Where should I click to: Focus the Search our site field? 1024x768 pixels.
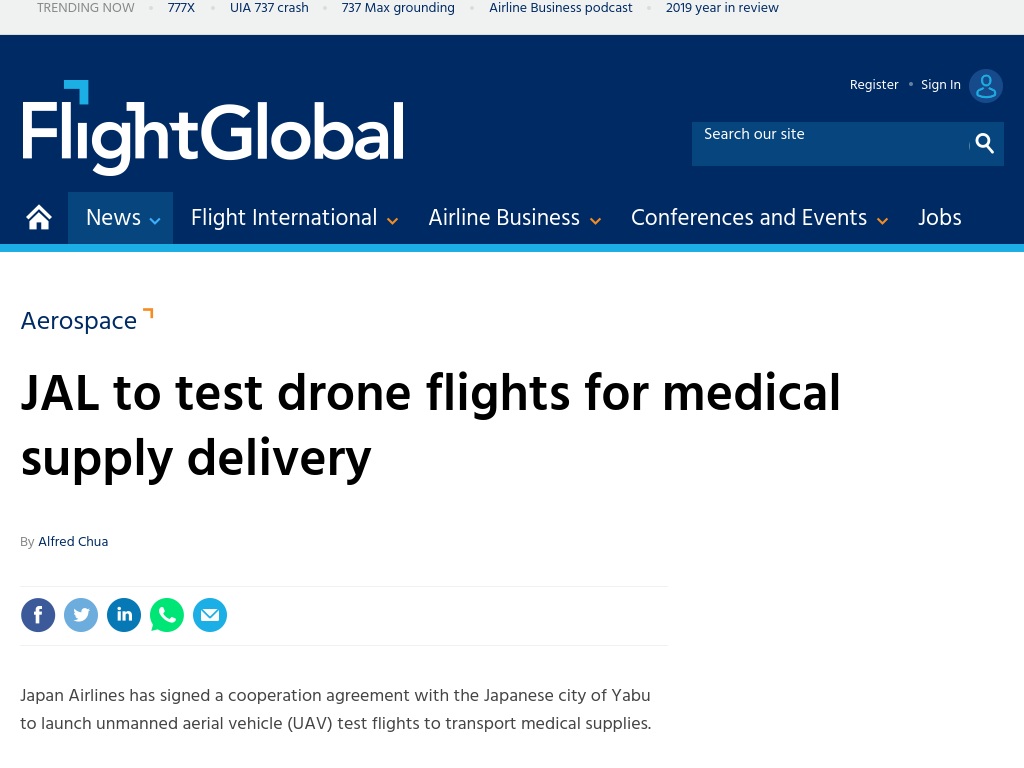click(x=829, y=144)
